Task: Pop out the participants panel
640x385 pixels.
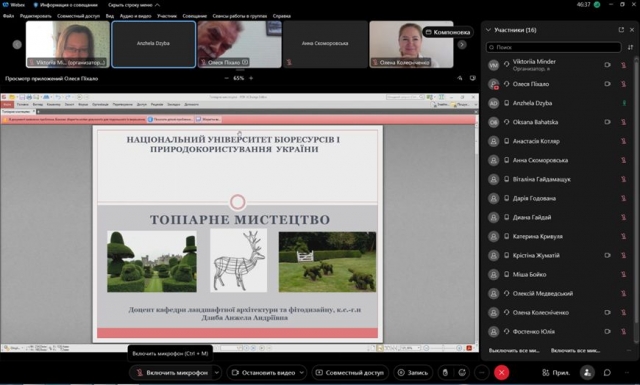Action: (621, 30)
